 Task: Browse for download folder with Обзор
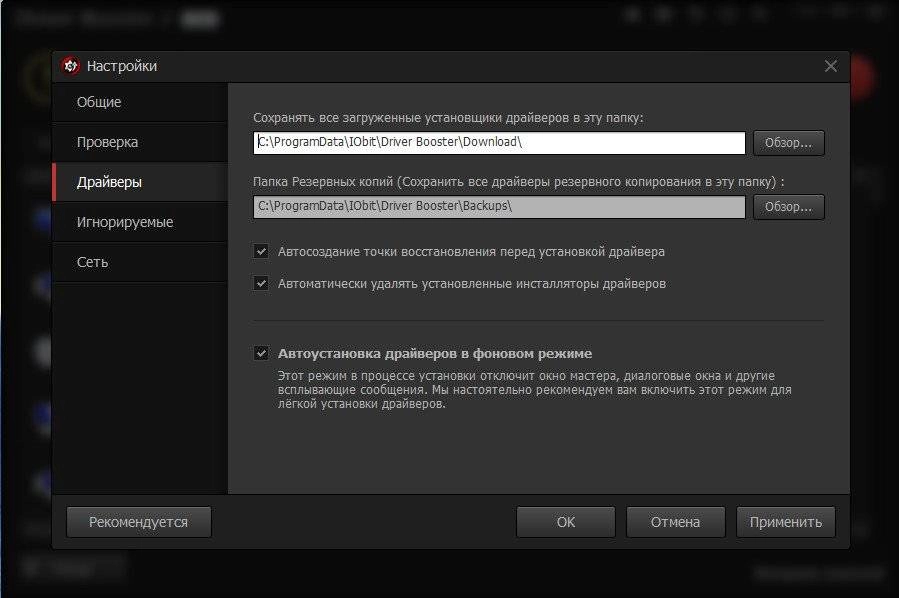click(x=788, y=143)
